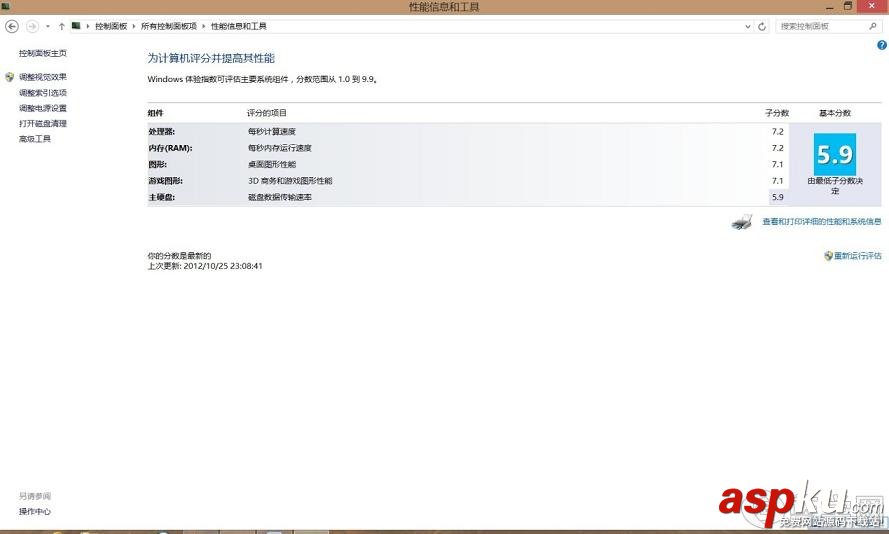Open 调整索引选项 link

(43, 92)
